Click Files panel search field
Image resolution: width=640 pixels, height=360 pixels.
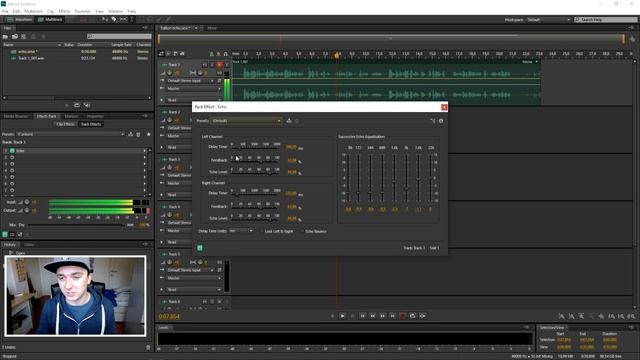pyautogui.click(x=119, y=36)
